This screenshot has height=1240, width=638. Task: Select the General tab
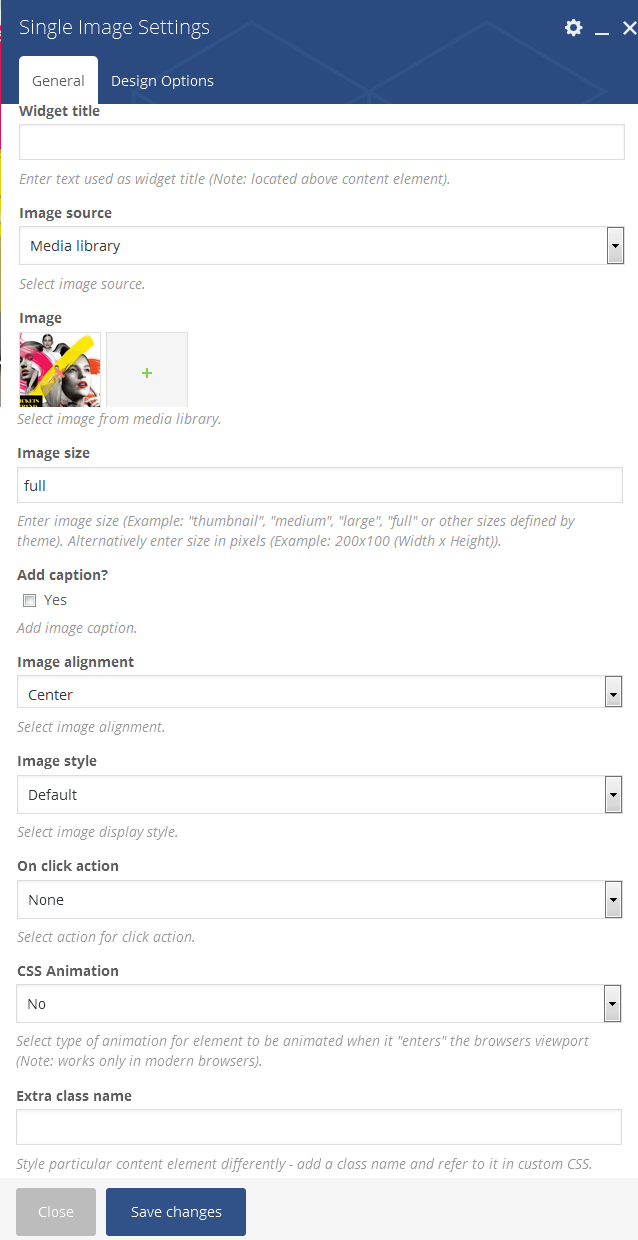click(x=58, y=81)
